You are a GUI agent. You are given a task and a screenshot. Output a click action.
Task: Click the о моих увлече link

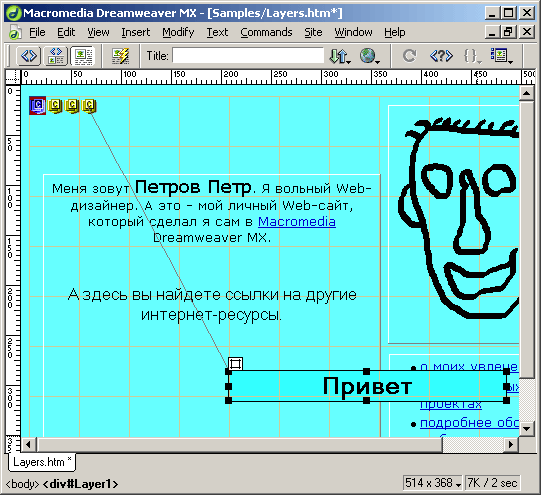click(469, 367)
